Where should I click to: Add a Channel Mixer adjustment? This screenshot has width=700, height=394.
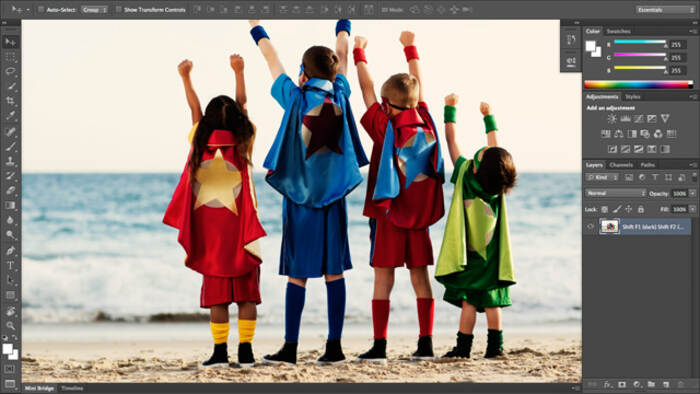click(x=658, y=134)
